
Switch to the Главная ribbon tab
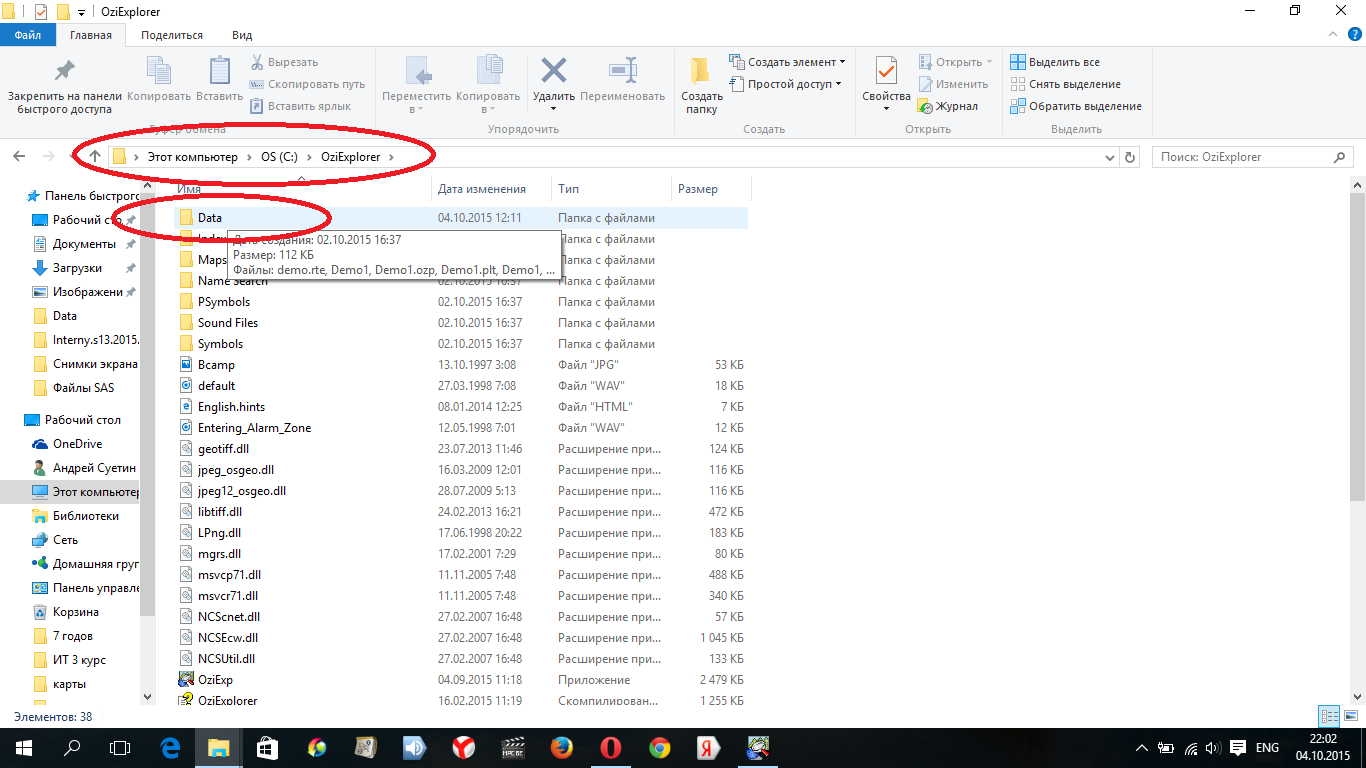tap(91, 35)
